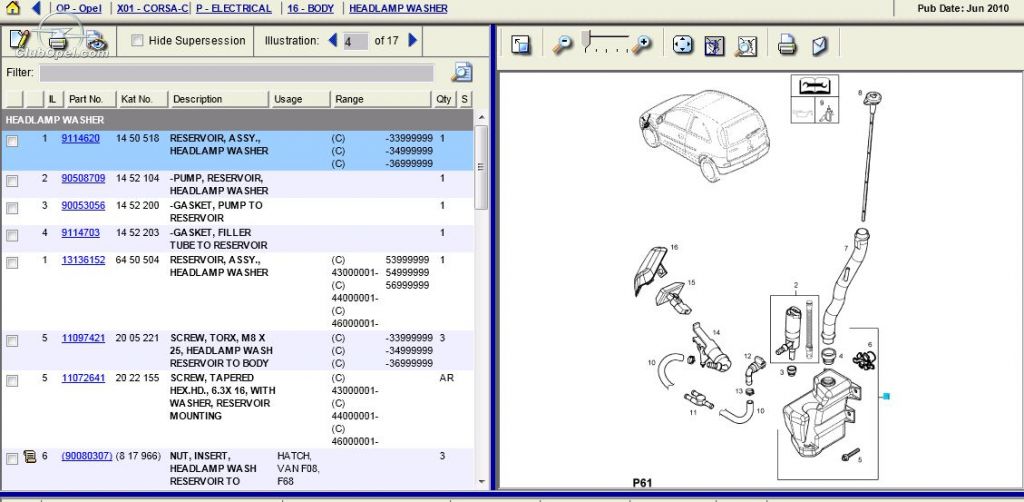Check the box for part 13136152
The height and width of the screenshot is (502, 1024).
pos(12,262)
